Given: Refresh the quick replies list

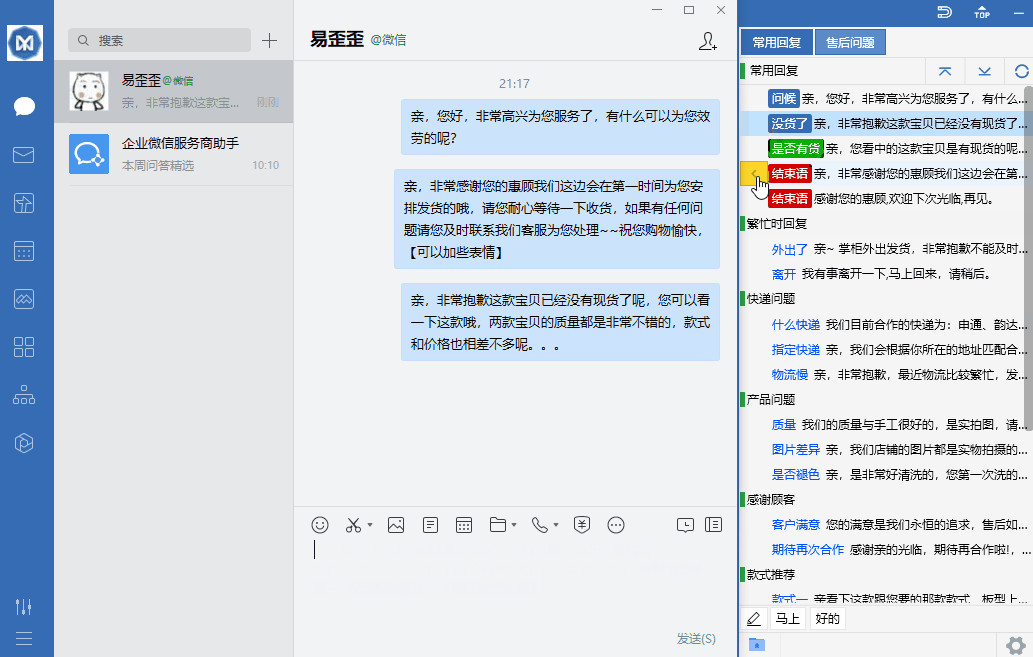Looking at the screenshot, I should (x=1019, y=71).
